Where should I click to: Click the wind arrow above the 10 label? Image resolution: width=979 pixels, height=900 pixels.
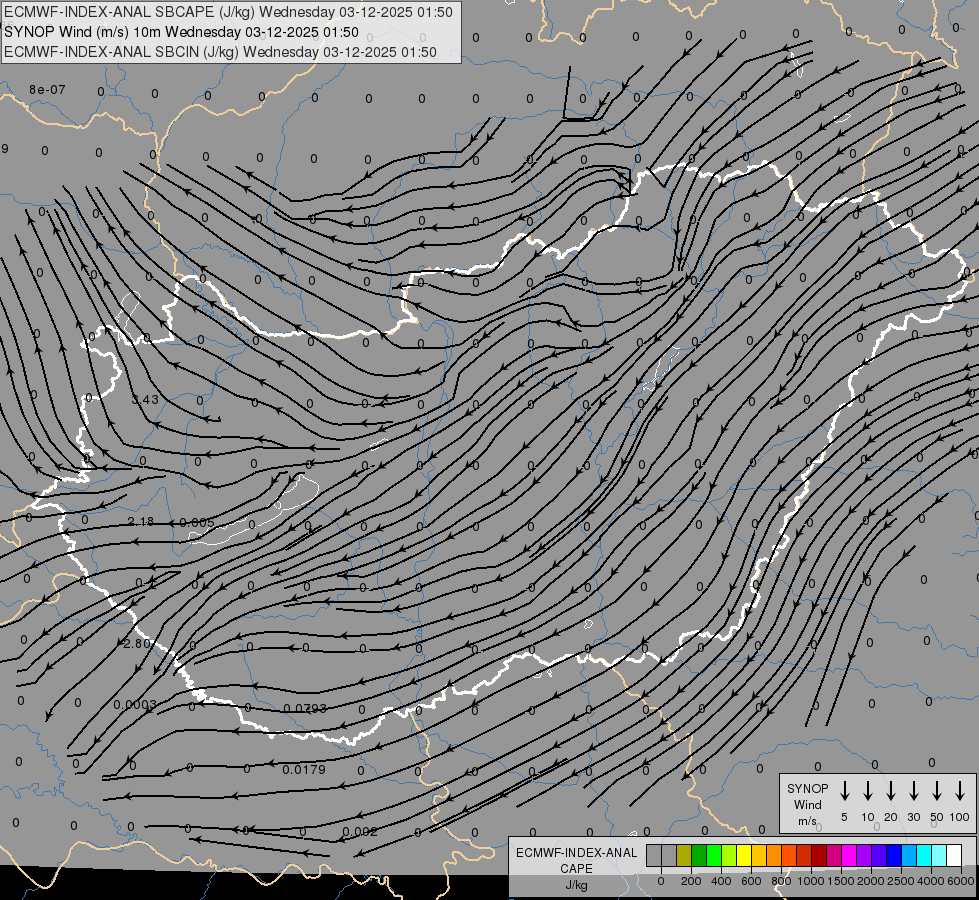point(867,791)
